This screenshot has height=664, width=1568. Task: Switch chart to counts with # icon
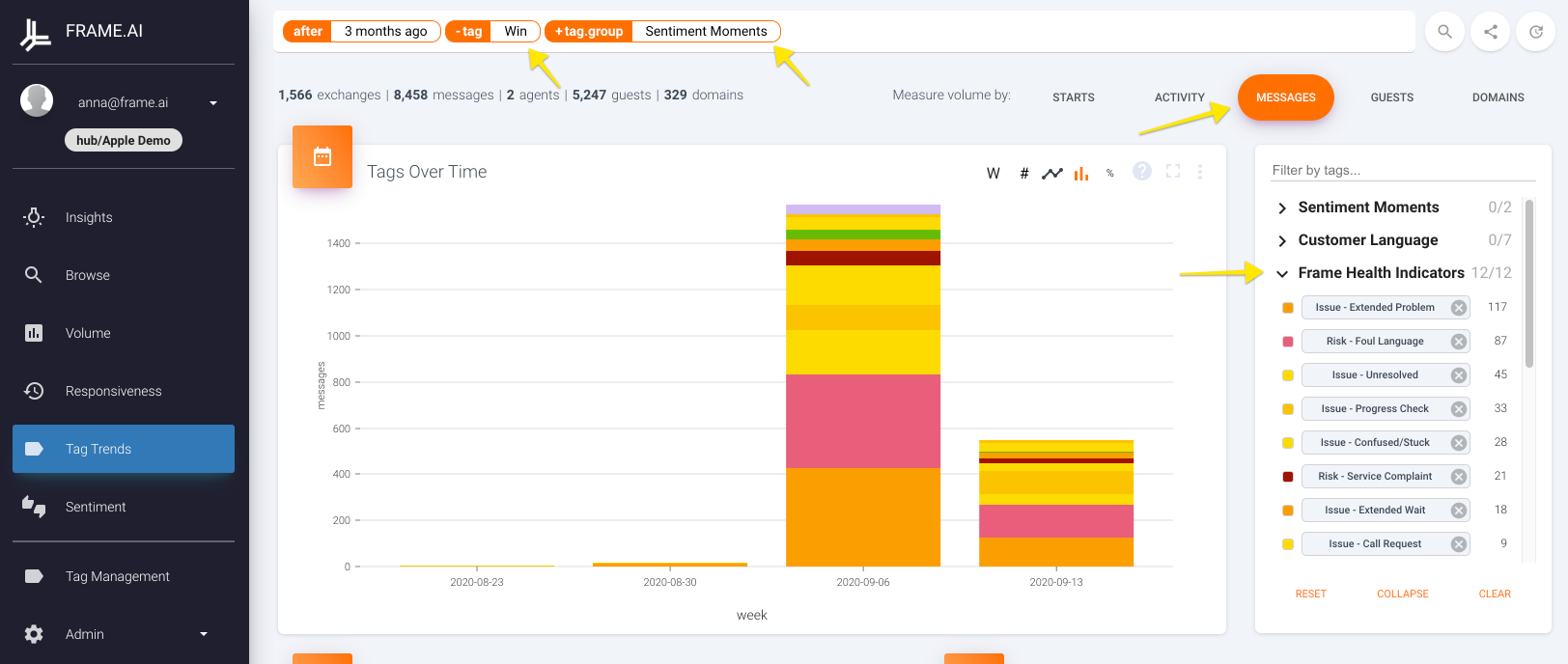point(1023,174)
